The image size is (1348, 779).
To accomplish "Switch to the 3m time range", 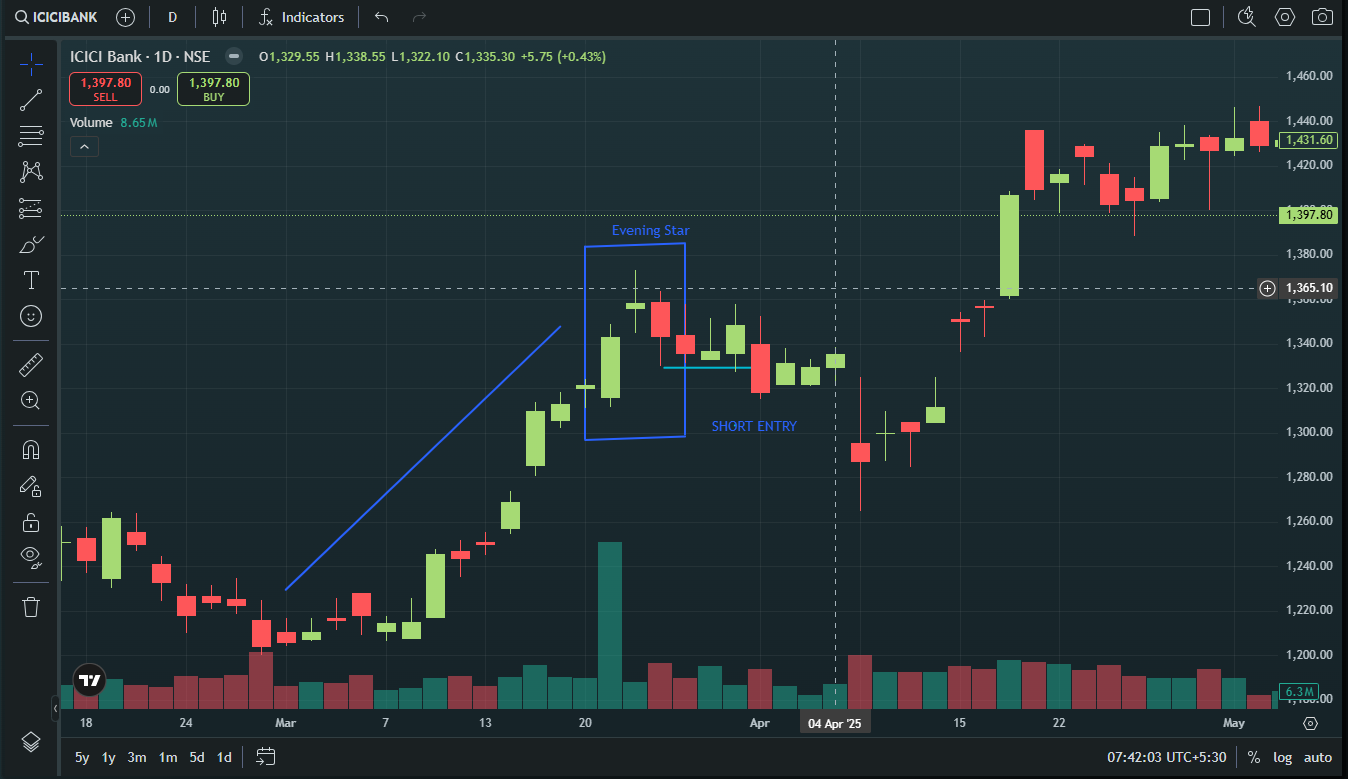I will 137,757.
